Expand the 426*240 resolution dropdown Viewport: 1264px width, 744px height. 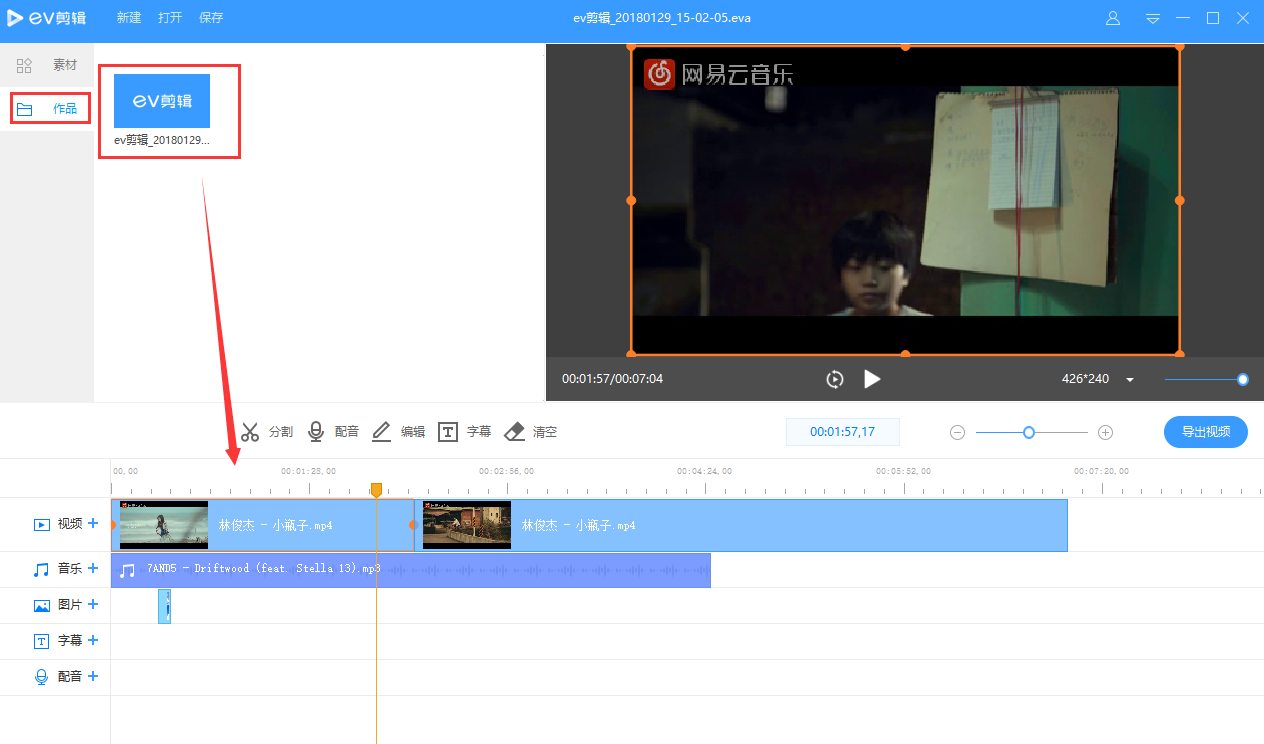(1130, 380)
